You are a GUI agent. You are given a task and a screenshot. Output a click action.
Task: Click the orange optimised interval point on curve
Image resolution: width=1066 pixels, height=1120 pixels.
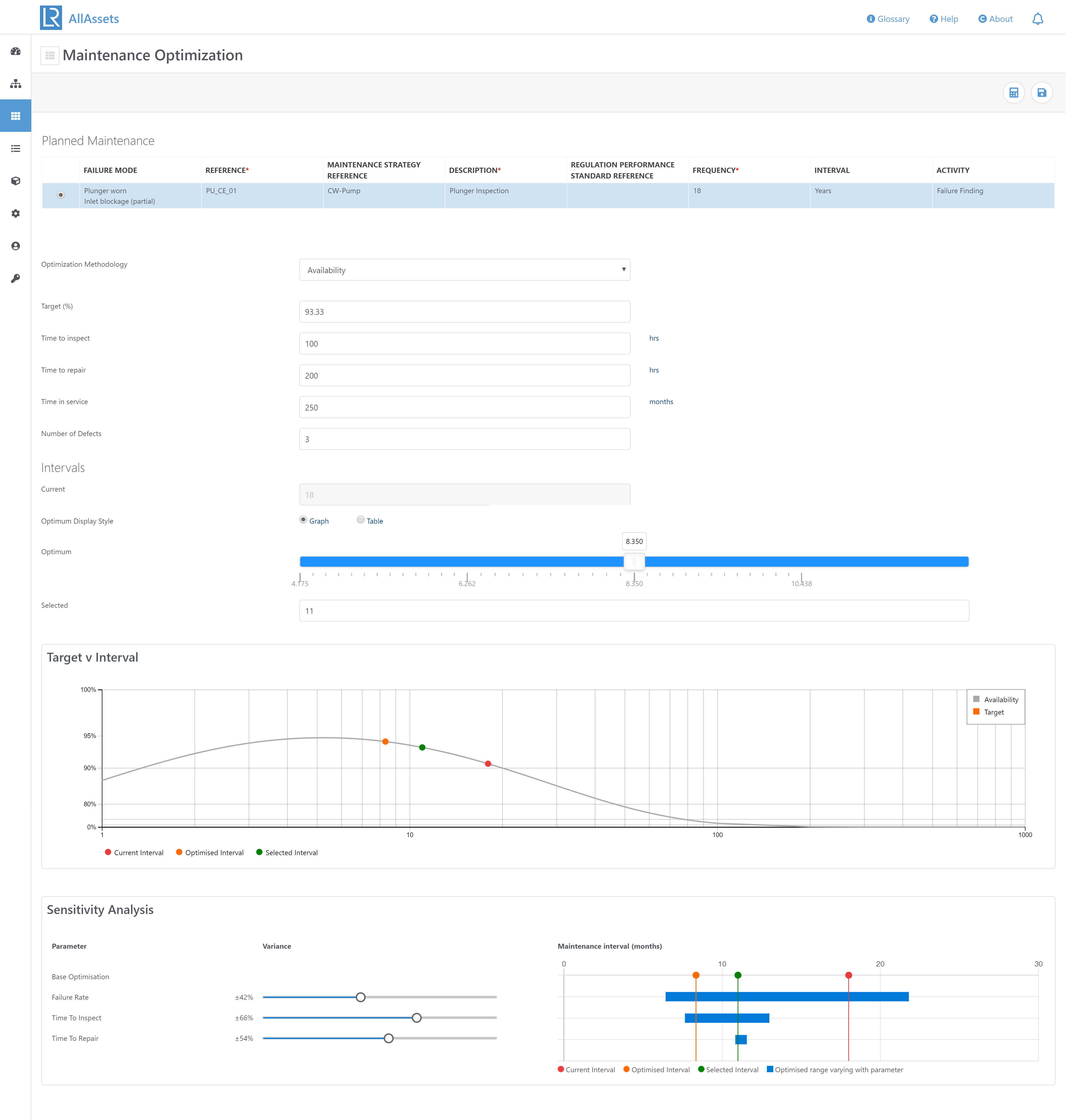click(385, 741)
